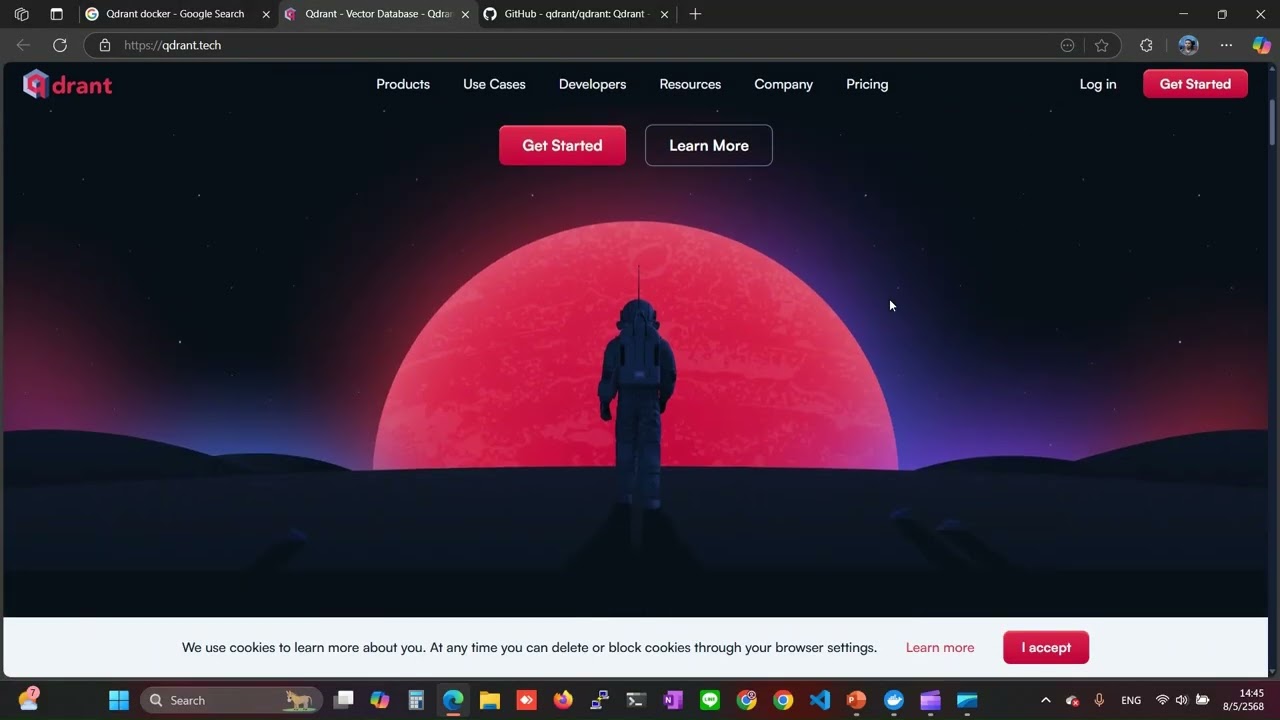The width and height of the screenshot is (1280, 720).
Task: Open Visual Studio Code from taskbar
Action: [x=820, y=700]
